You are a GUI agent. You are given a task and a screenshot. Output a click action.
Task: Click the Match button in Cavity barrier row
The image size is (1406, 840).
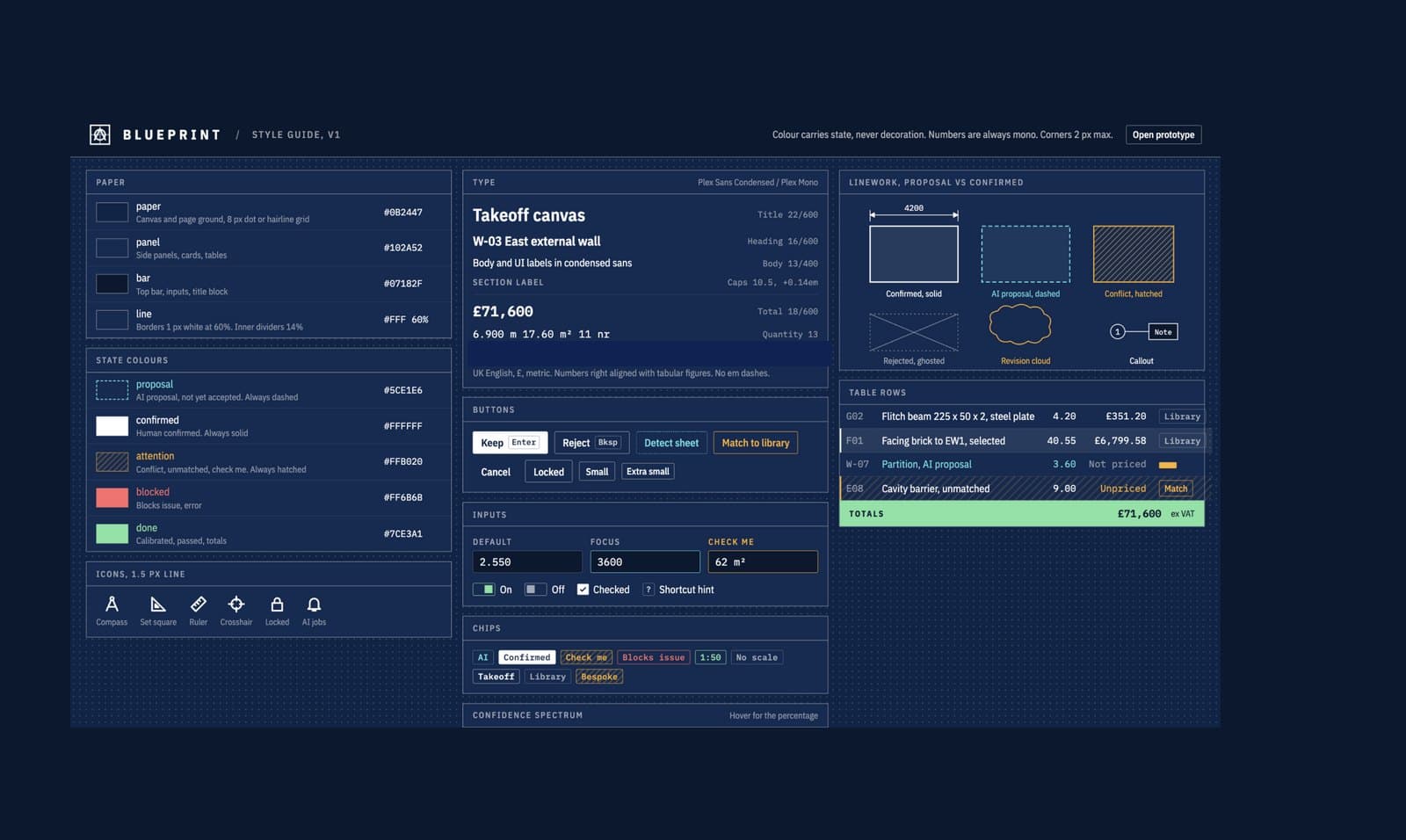click(x=1176, y=489)
